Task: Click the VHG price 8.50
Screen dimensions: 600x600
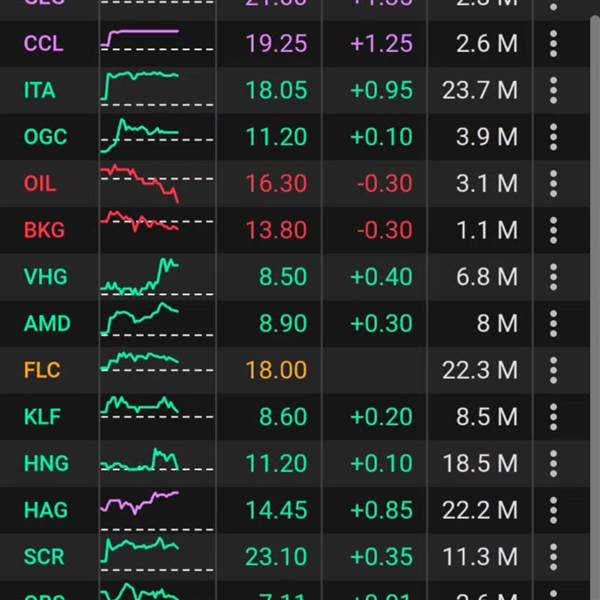Action: click(283, 277)
